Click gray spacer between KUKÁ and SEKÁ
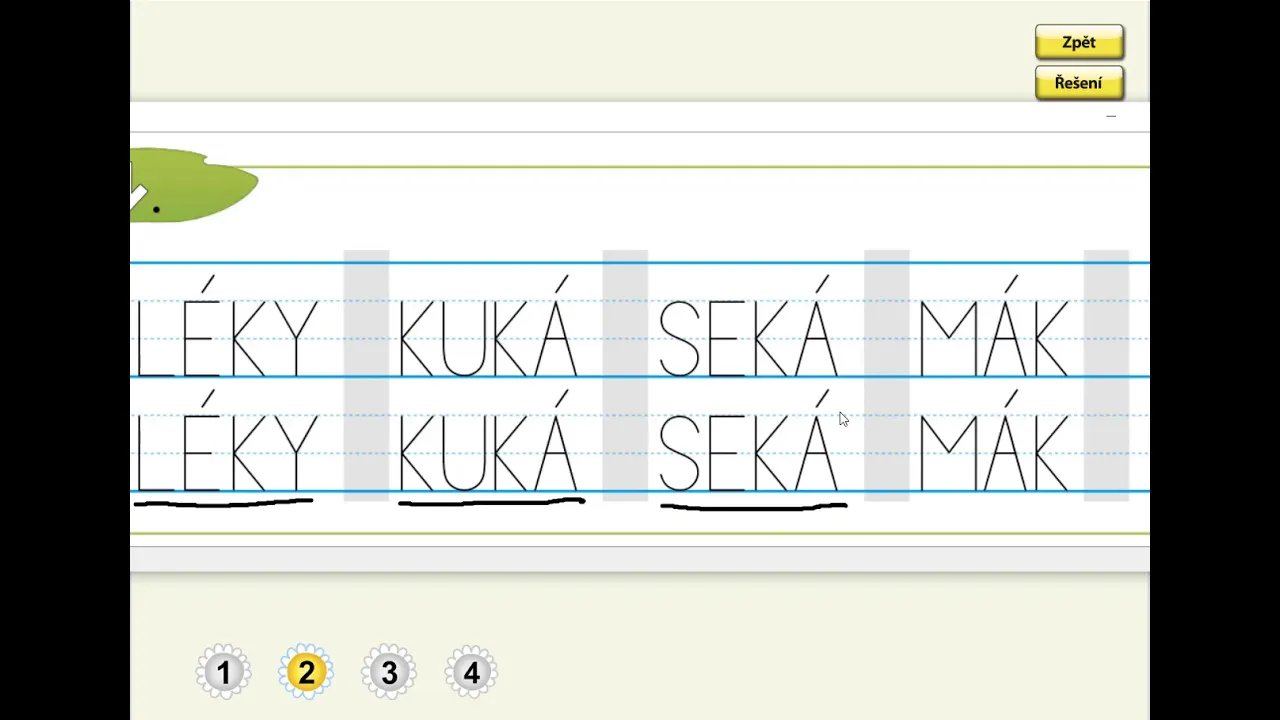This screenshot has width=1280, height=720. (x=625, y=375)
